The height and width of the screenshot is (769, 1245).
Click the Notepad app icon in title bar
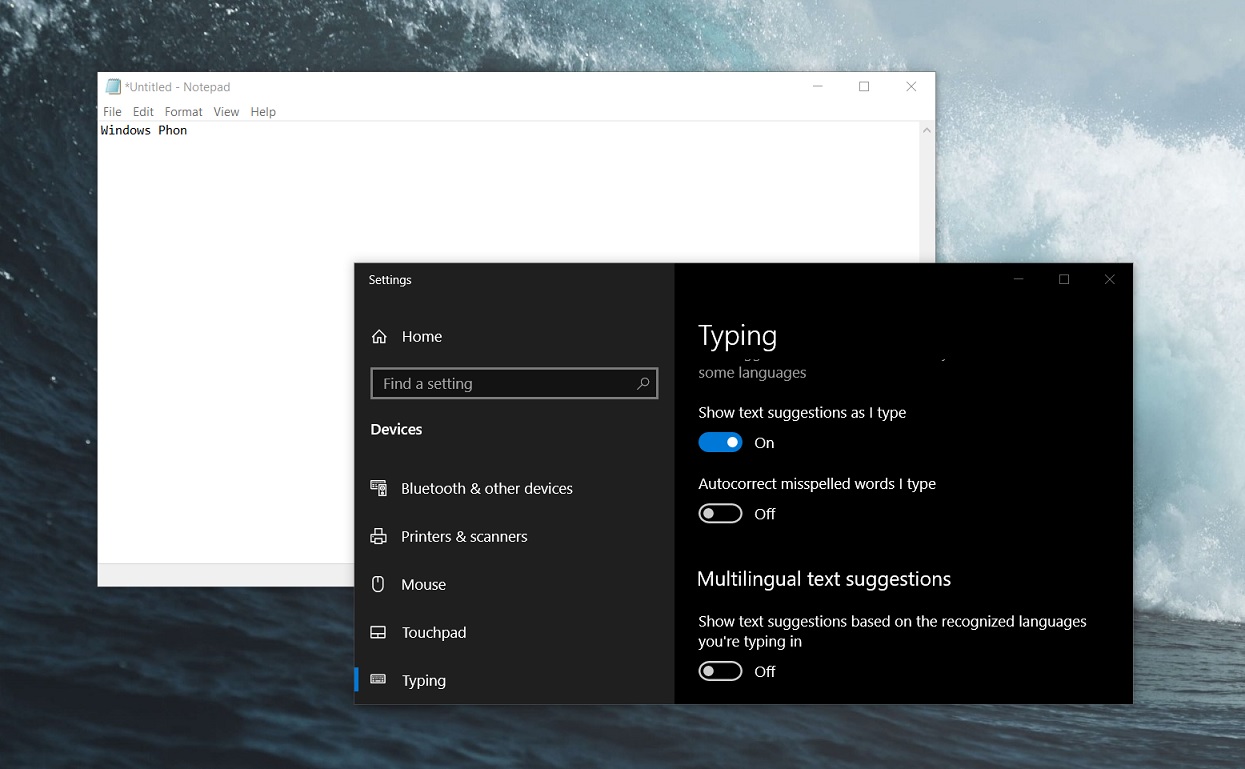pyautogui.click(x=113, y=87)
